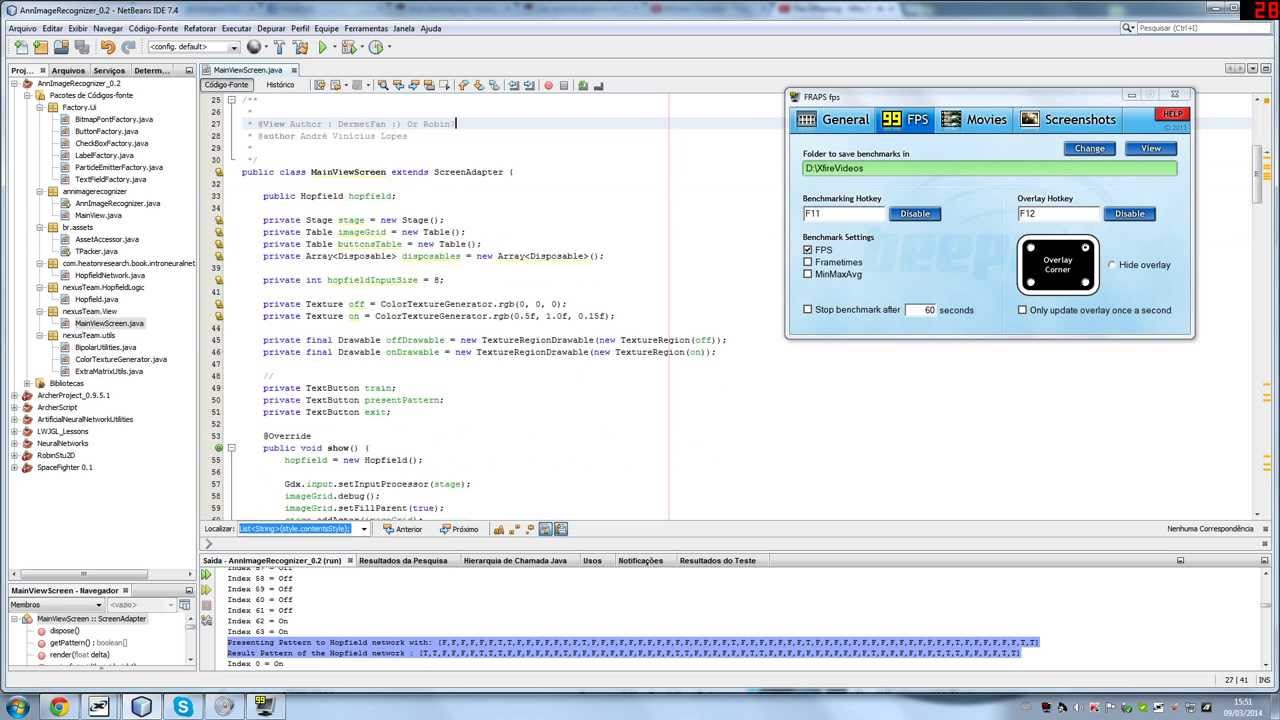Click the New Project toolbar icon
This screenshot has height=720, width=1280.
pyautogui.click(x=40, y=47)
